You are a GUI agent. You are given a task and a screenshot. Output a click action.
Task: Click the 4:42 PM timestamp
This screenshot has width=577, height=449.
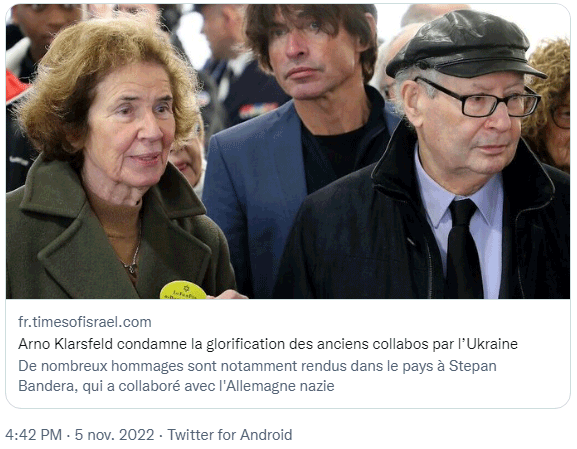click(x=33, y=435)
